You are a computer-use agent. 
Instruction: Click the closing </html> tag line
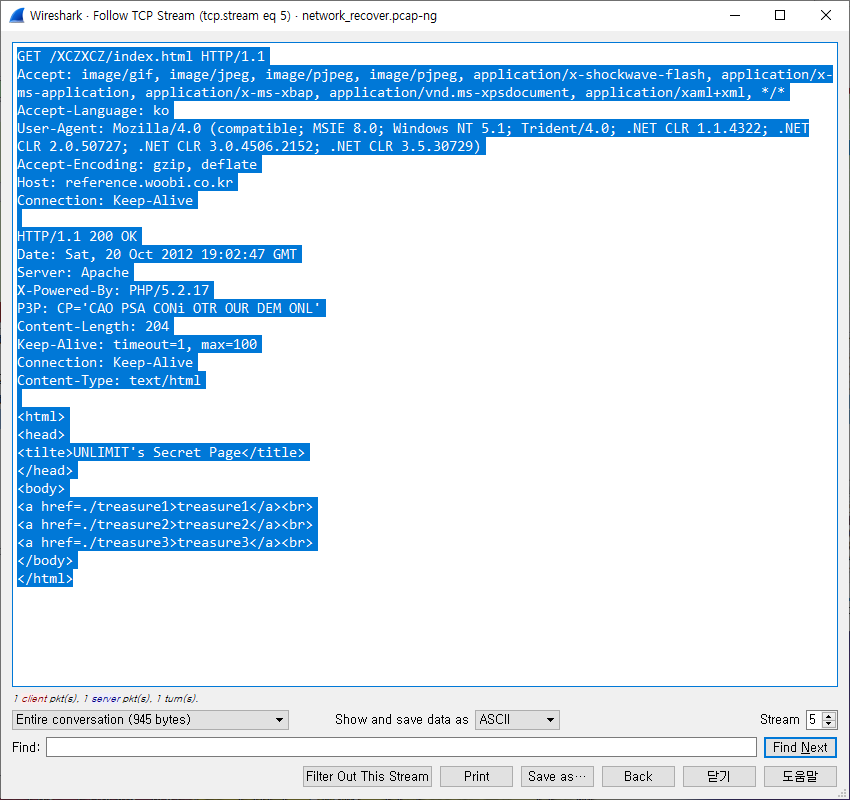[45, 578]
